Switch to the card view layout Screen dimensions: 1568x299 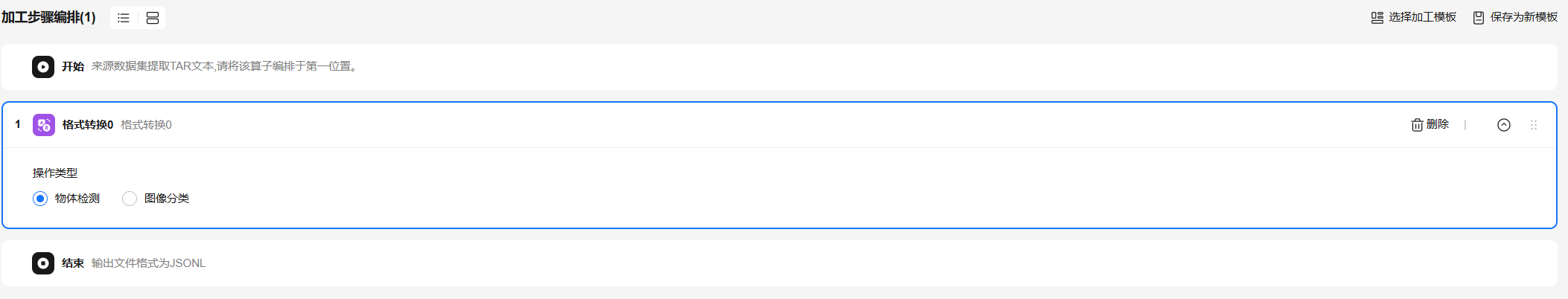(x=153, y=18)
